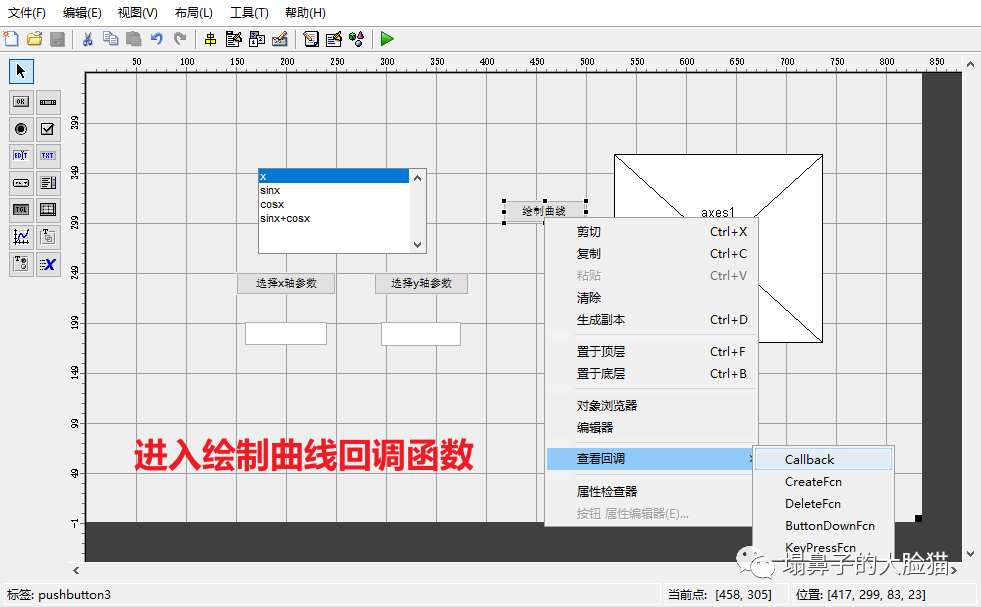Pick the Table component tool
The height and width of the screenshot is (607, 981).
click(x=48, y=210)
